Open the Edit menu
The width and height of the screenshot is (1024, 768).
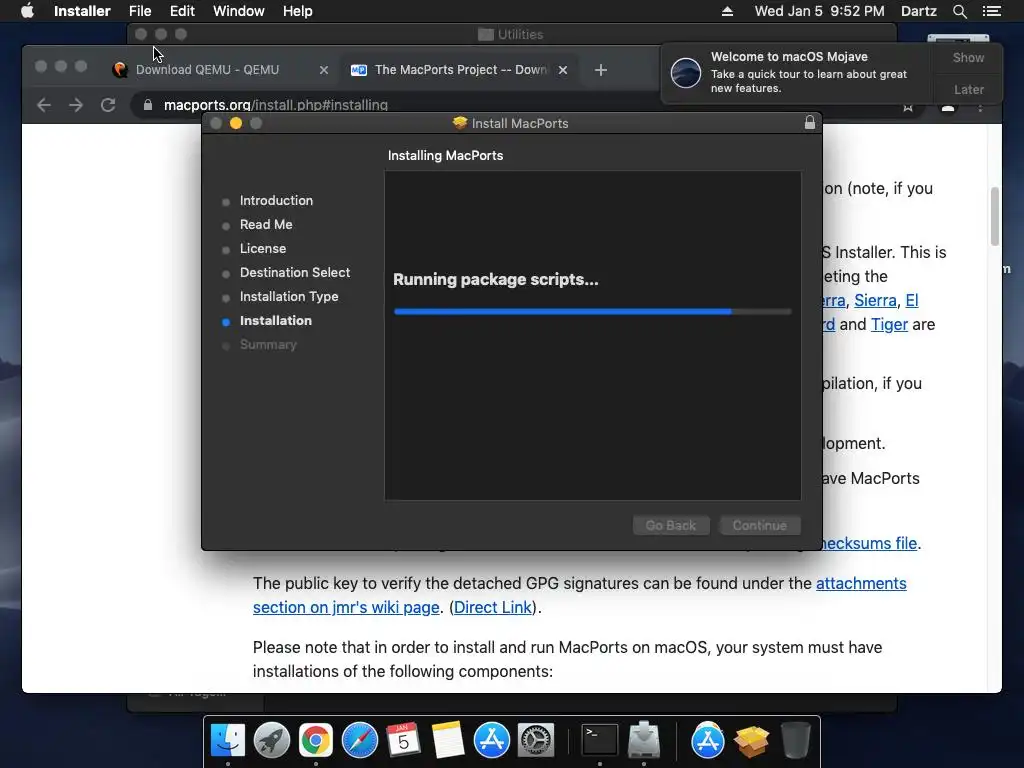(x=182, y=11)
